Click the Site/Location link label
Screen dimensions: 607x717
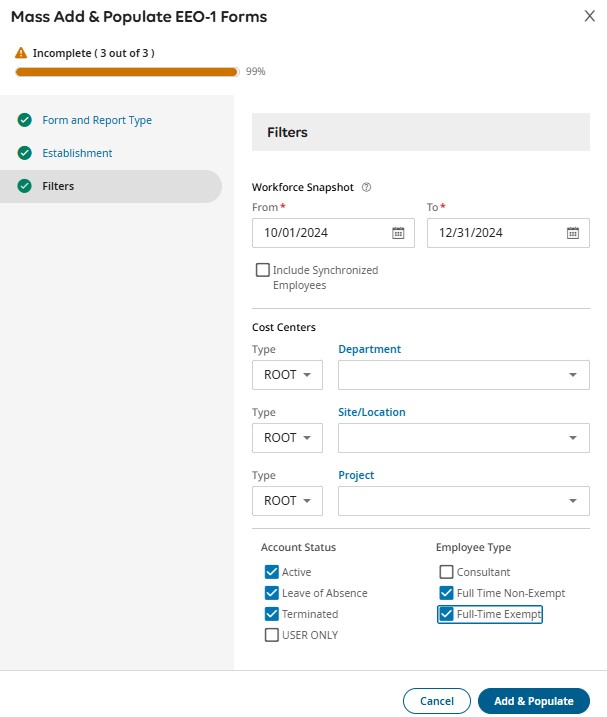coord(372,412)
